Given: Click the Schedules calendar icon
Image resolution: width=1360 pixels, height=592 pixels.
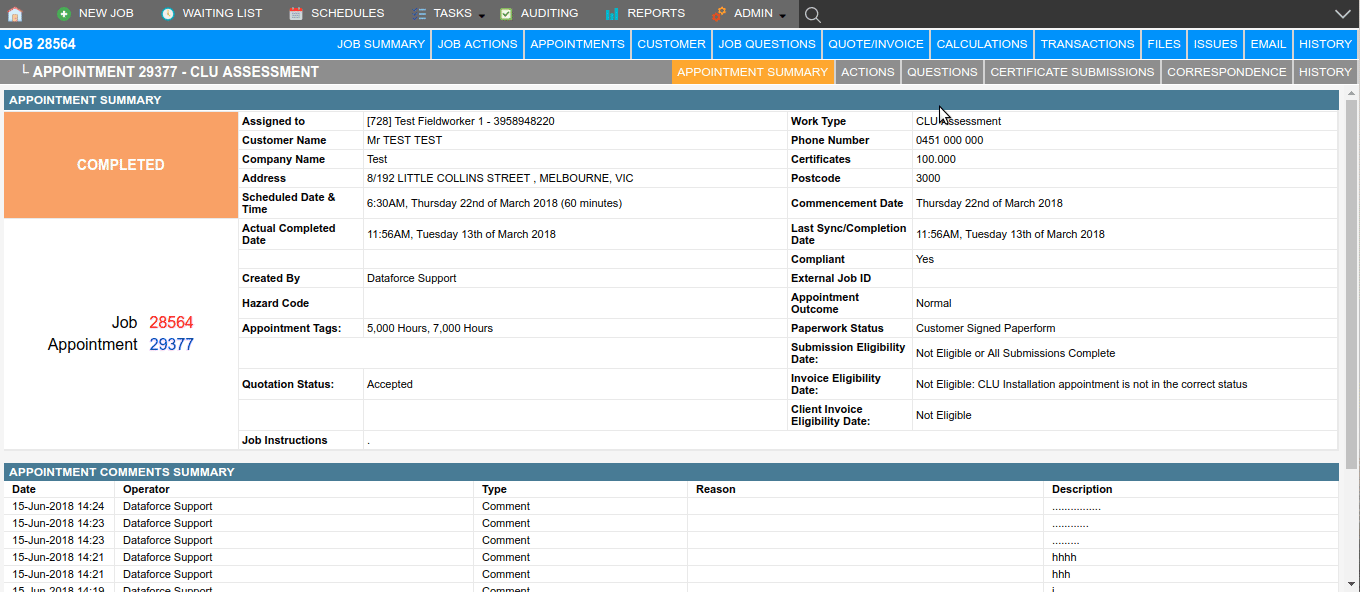Looking at the screenshot, I should tap(296, 14).
